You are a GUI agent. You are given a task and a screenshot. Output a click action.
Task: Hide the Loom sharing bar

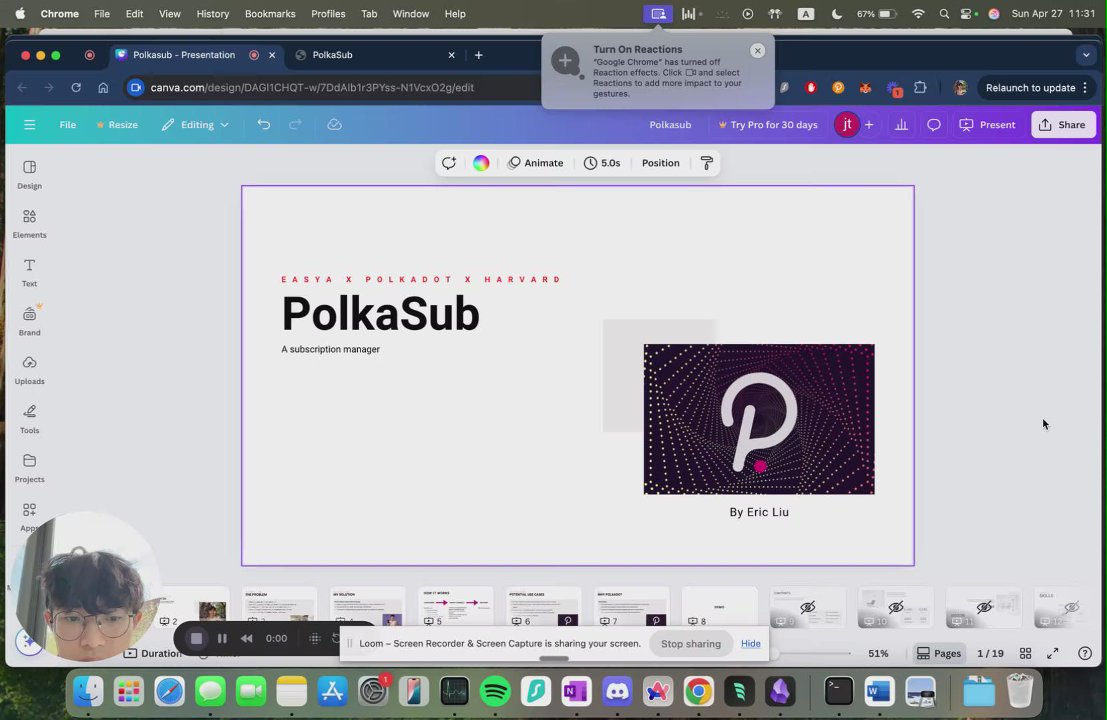coord(750,644)
